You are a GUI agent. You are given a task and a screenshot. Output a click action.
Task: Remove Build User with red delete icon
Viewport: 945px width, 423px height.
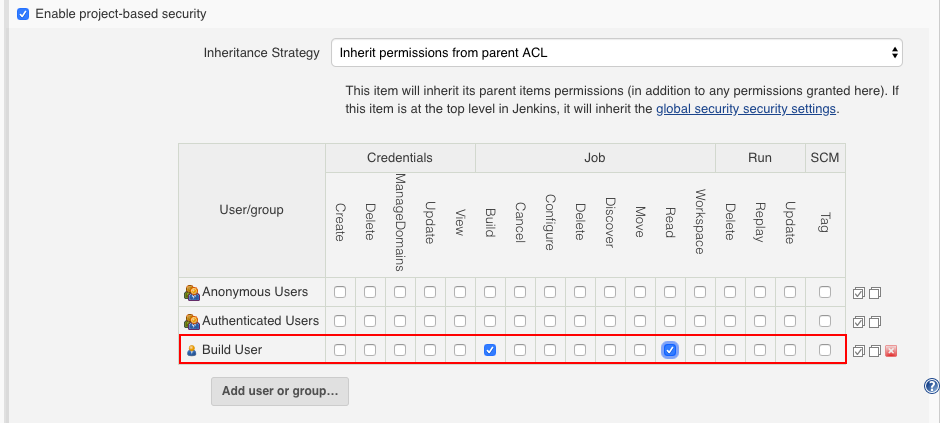[x=891, y=351]
